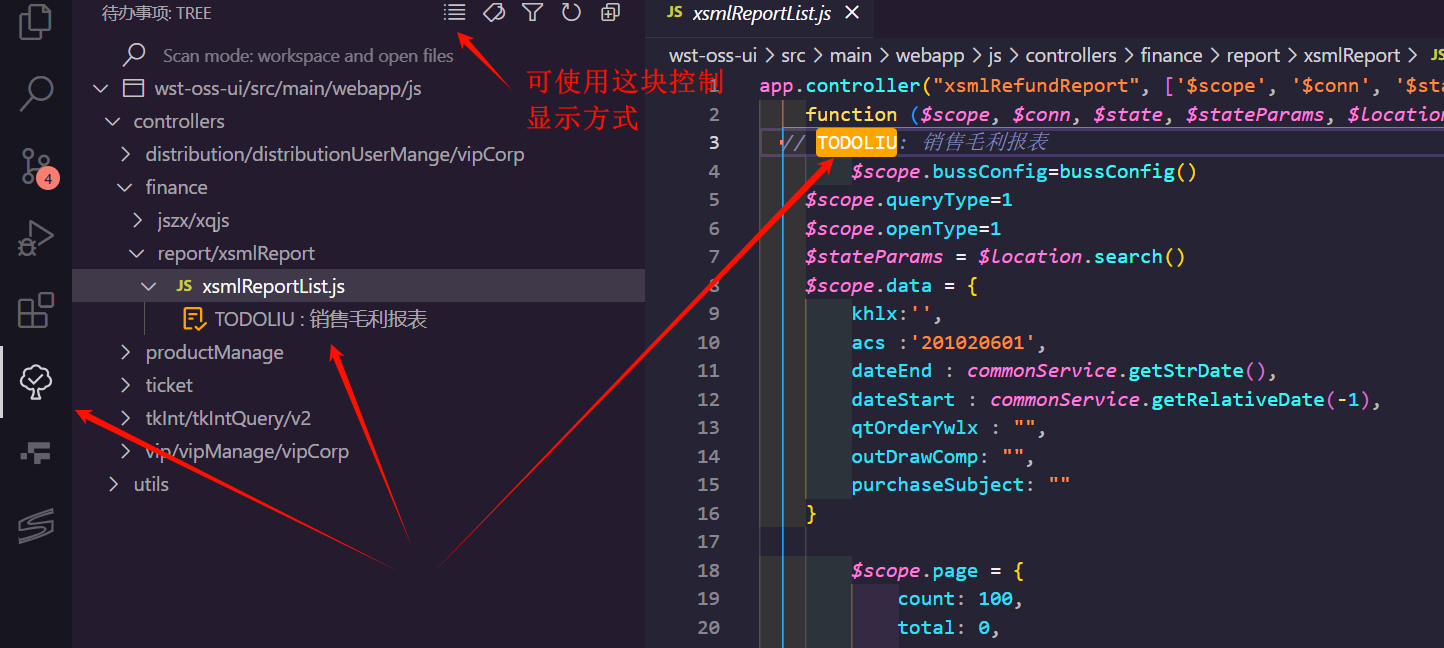
Task: Open the activity bar icon below Todo Tree
Action: pos(36,454)
